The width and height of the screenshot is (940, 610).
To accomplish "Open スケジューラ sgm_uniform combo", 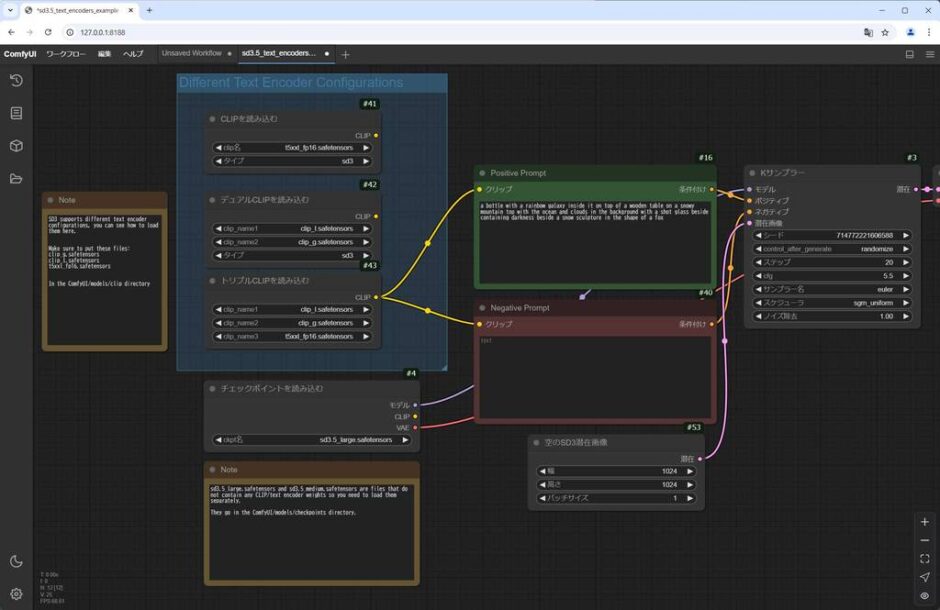I will point(832,303).
